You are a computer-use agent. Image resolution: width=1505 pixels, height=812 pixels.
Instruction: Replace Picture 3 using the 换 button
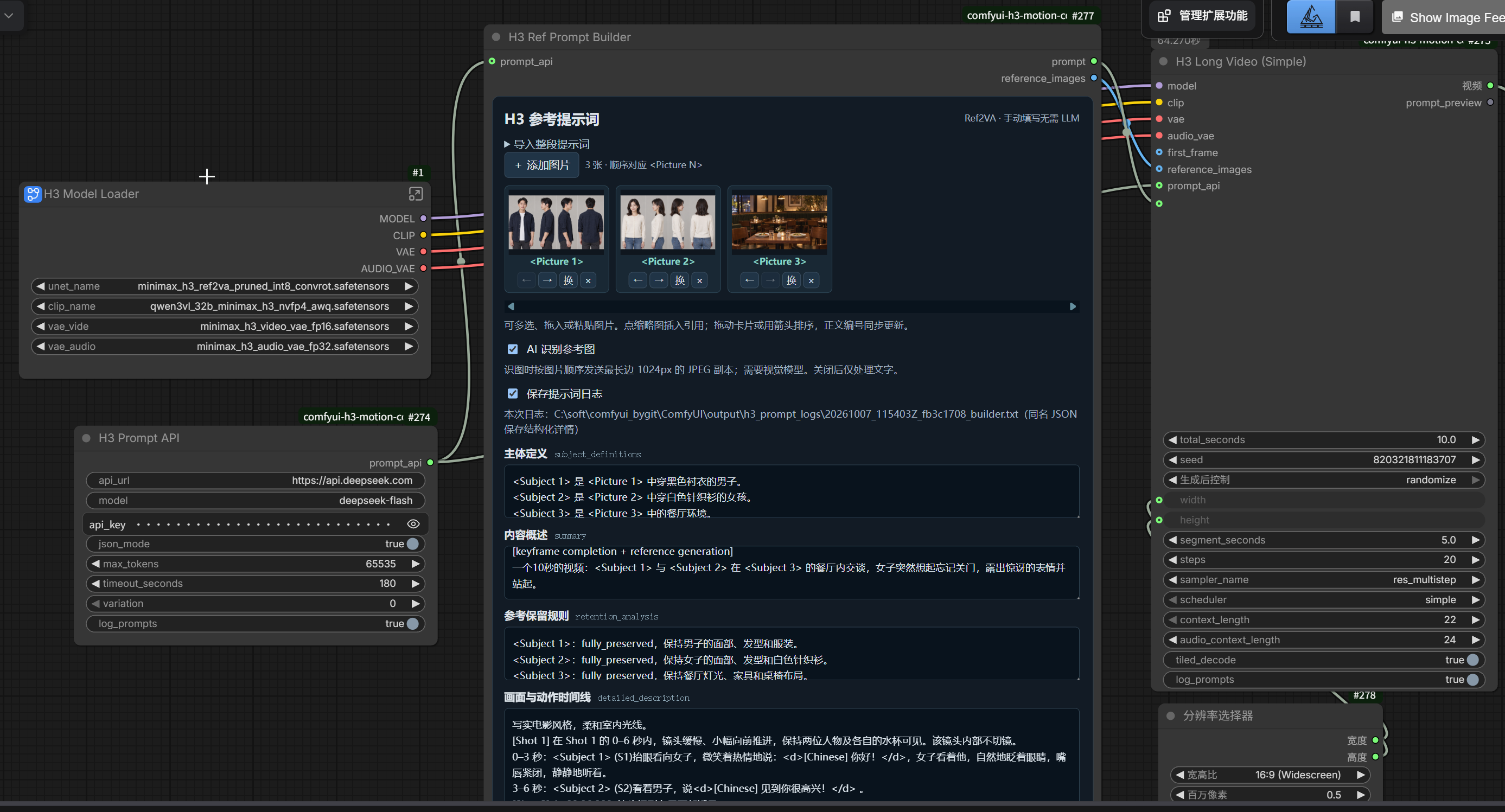coord(791,280)
